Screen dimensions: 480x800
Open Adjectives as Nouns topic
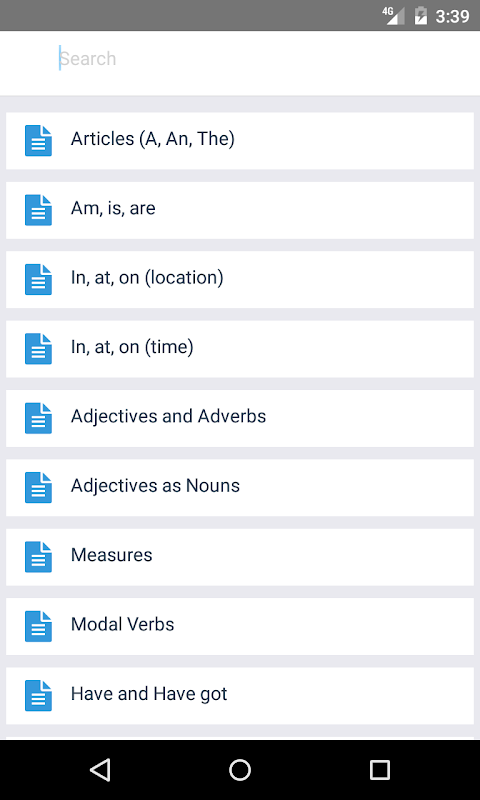tap(240, 488)
